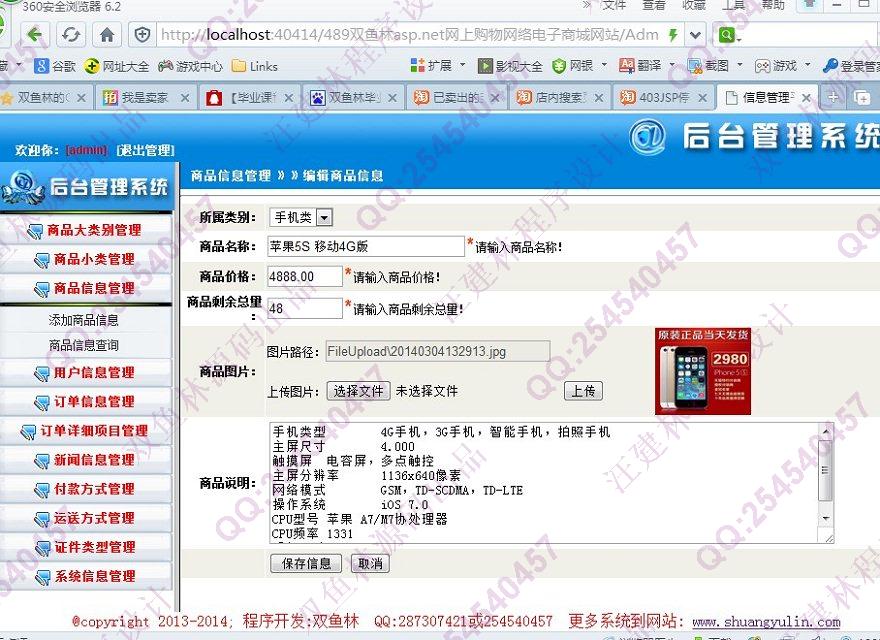Click the 网银 toolbar item
The image size is (880, 640).
pos(572,66)
